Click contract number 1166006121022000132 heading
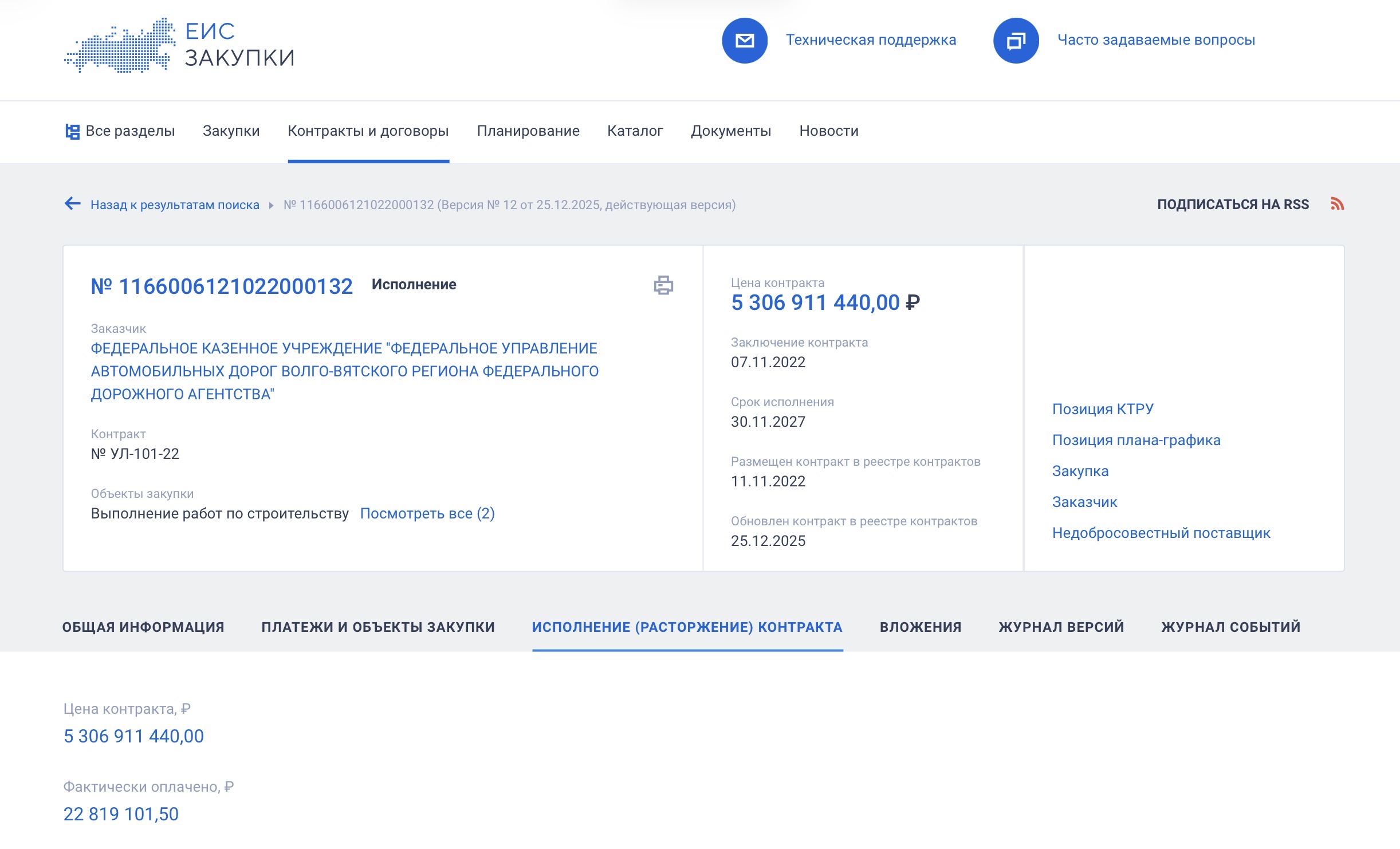Viewport: 1400px width, 849px height. [222, 286]
